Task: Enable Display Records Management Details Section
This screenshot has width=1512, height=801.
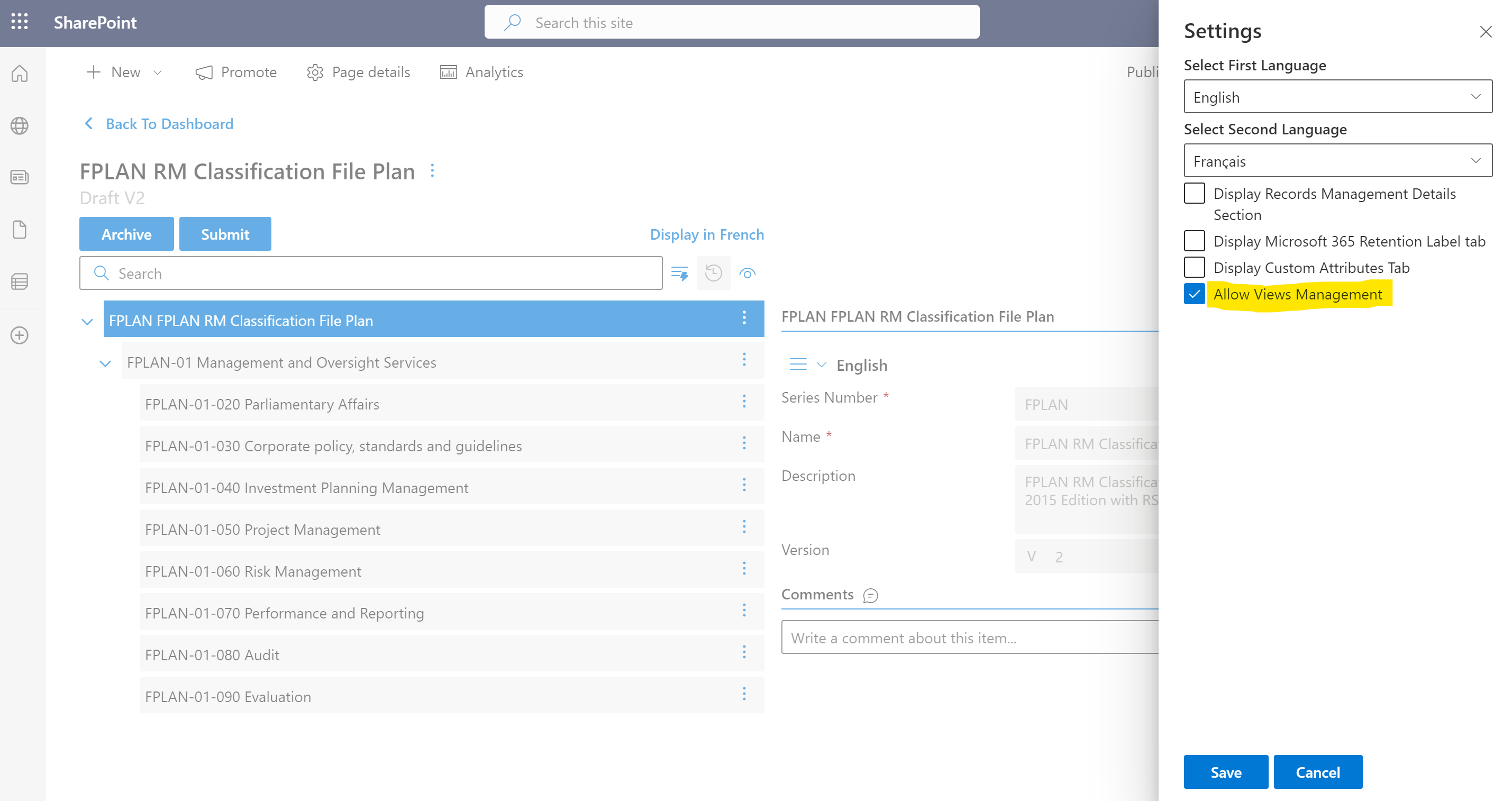Action: [1194, 194]
